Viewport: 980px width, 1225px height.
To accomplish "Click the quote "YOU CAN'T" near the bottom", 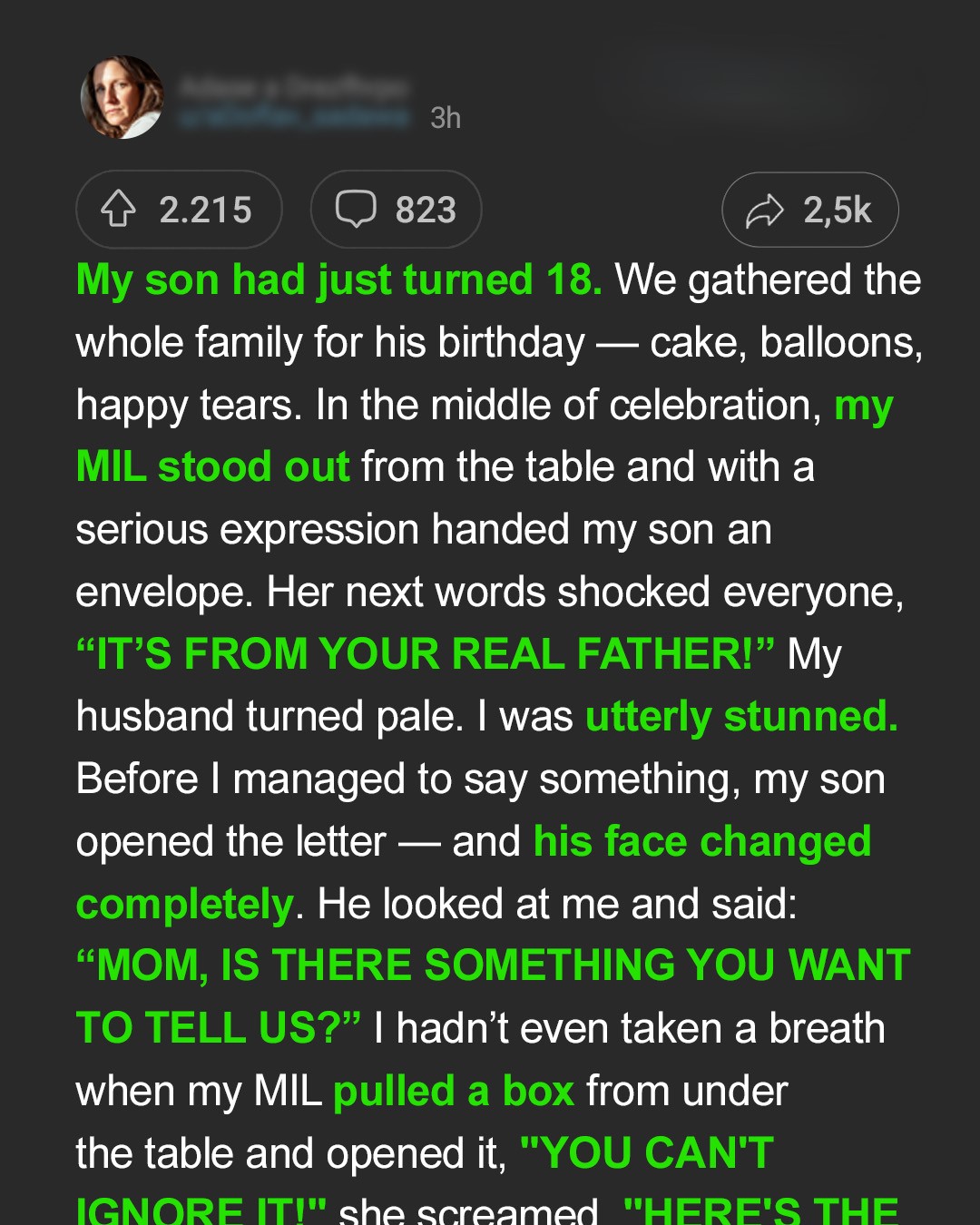I will [x=647, y=1153].
